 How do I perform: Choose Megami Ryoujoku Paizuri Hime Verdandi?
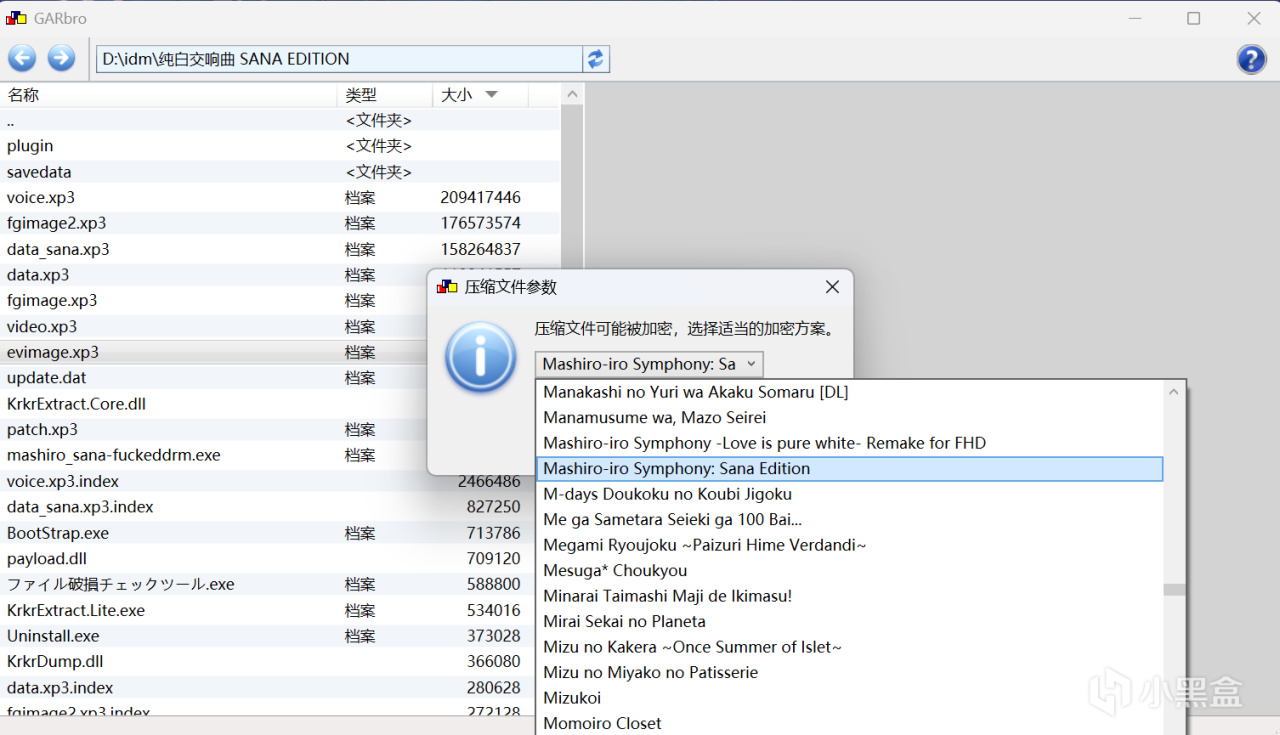pyautogui.click(x=850, y=545)
